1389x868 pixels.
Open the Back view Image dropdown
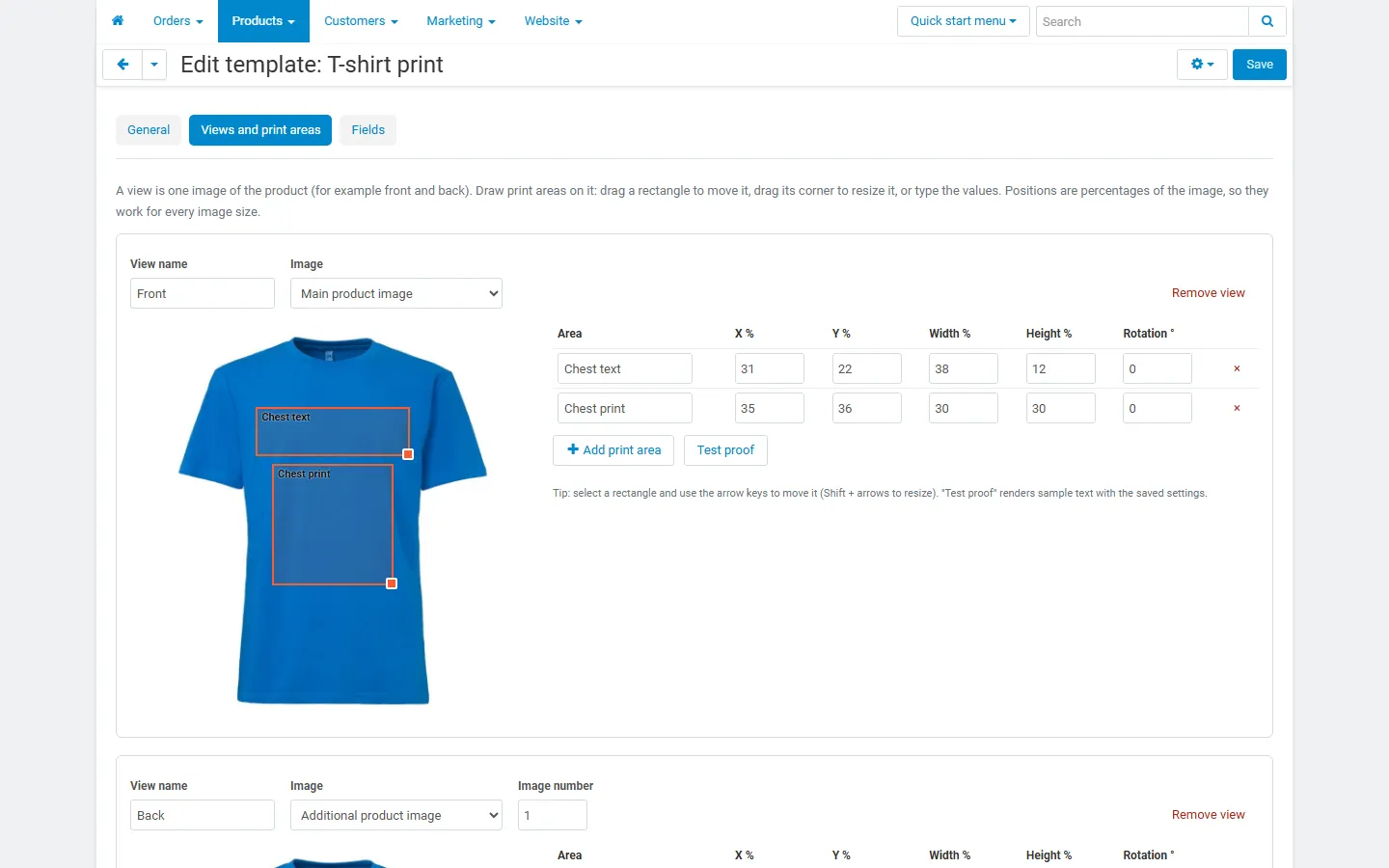[x=396, y=815]
